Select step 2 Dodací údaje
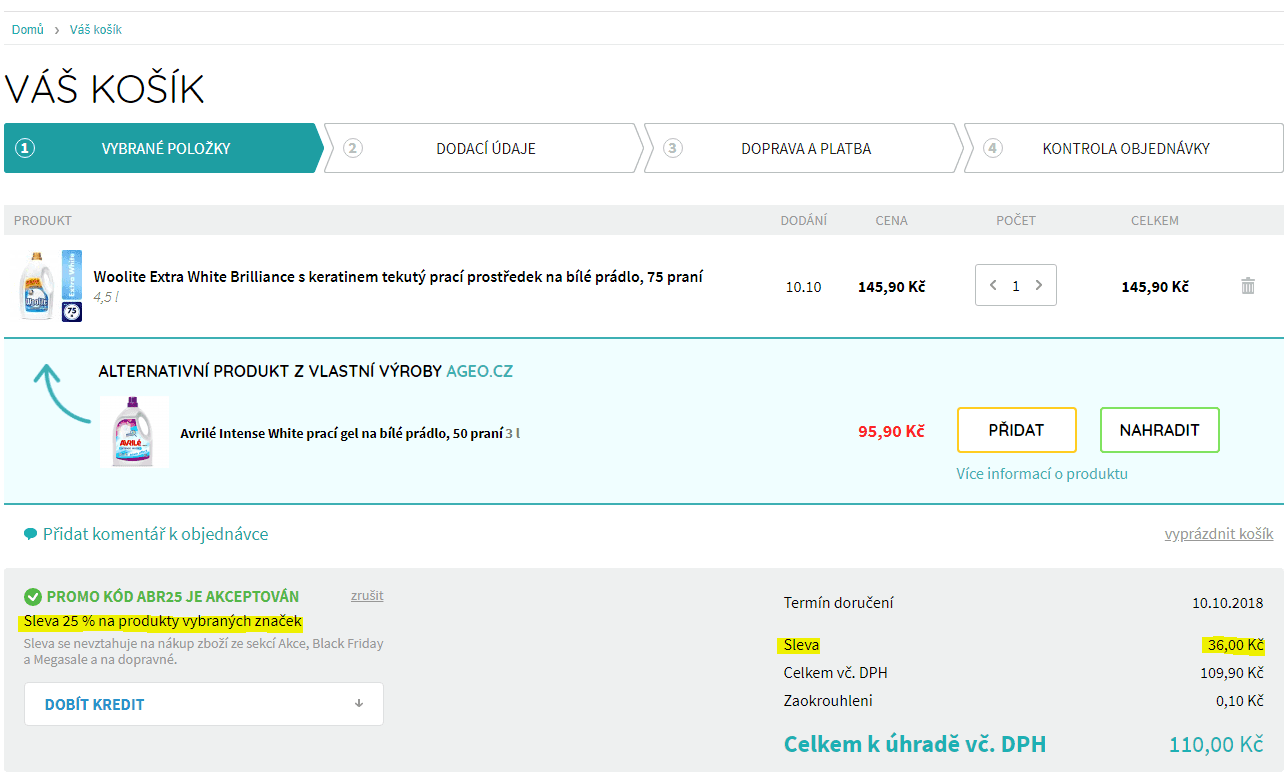Screen dimensions: 1284x778 [x=484, y=148]
